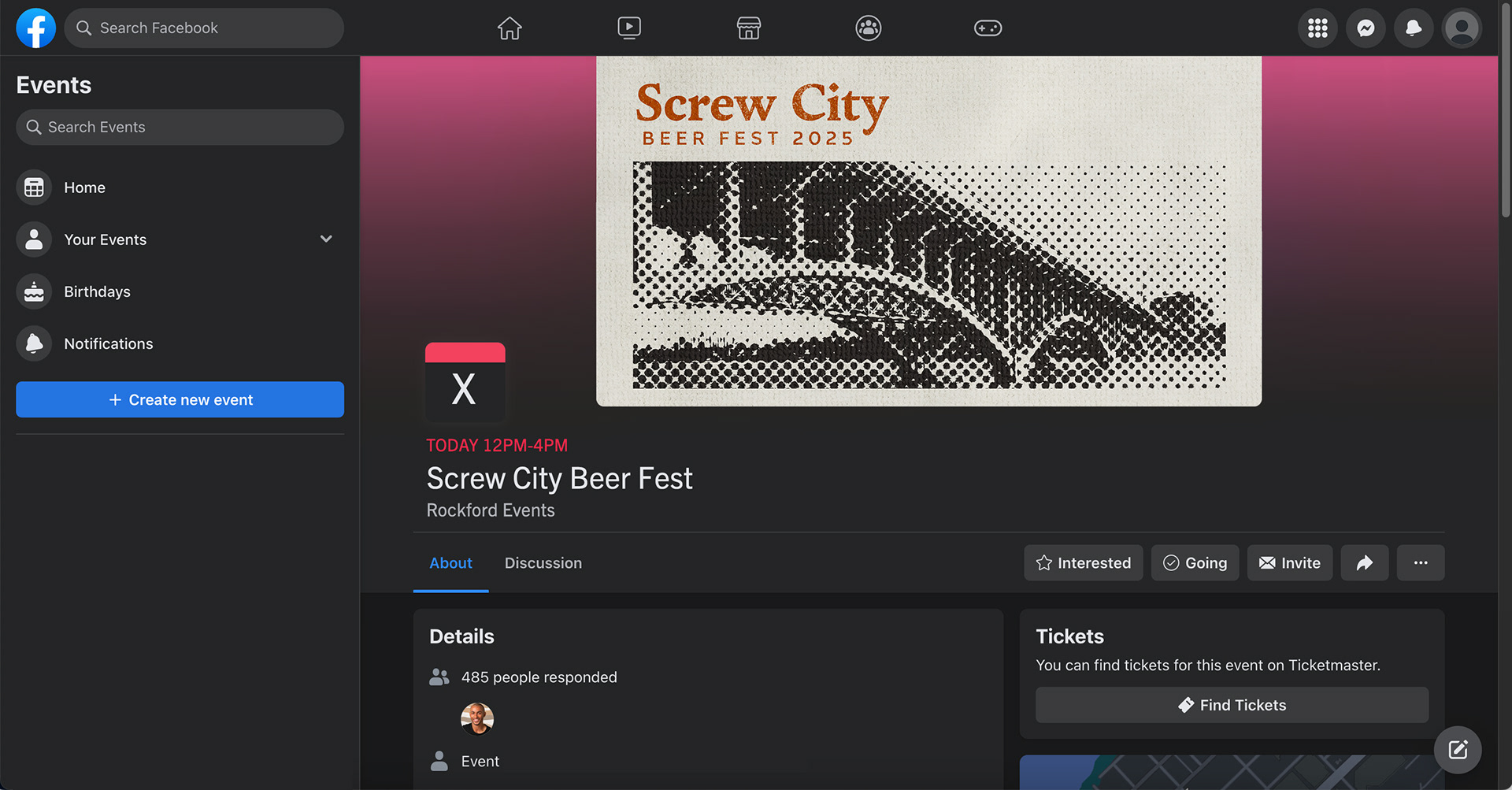Open the three-dots more options menu
The image size is (1512, 790).
coord(1420,563)
